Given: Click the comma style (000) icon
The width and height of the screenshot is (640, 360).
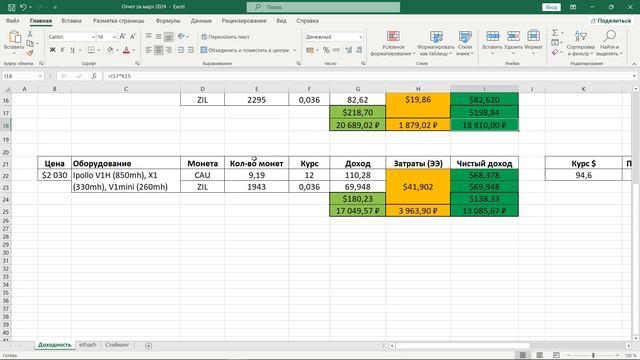Looking at the screenshot, I should (x=336, y=50).
